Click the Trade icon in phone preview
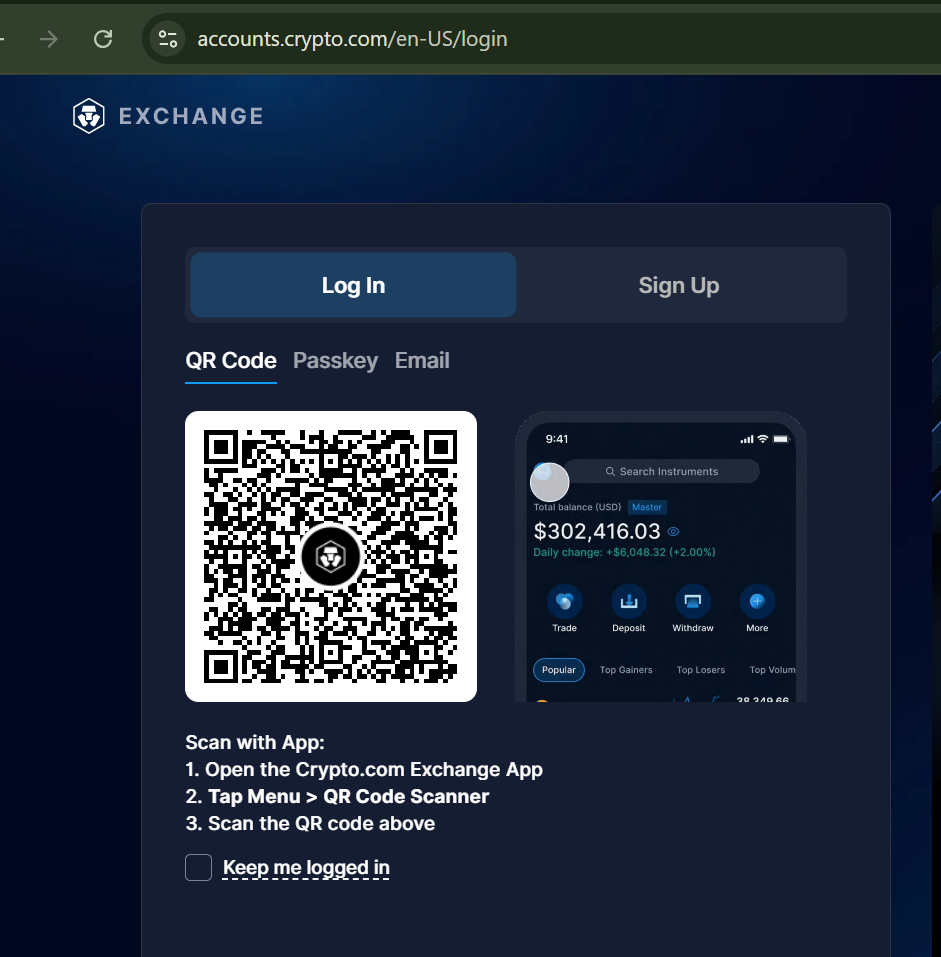Viewport: 941px width, 957px height. pos(564,602)
